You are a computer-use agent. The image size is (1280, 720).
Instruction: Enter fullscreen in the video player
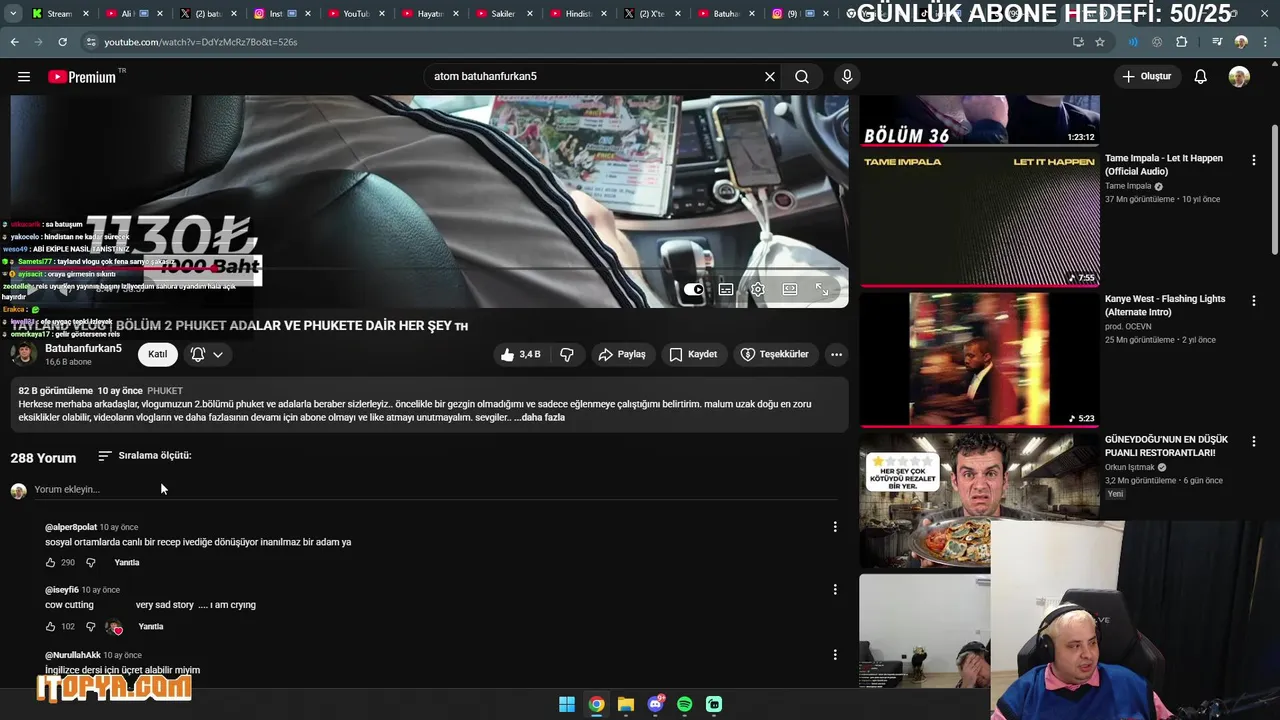(x=822, y=289)
